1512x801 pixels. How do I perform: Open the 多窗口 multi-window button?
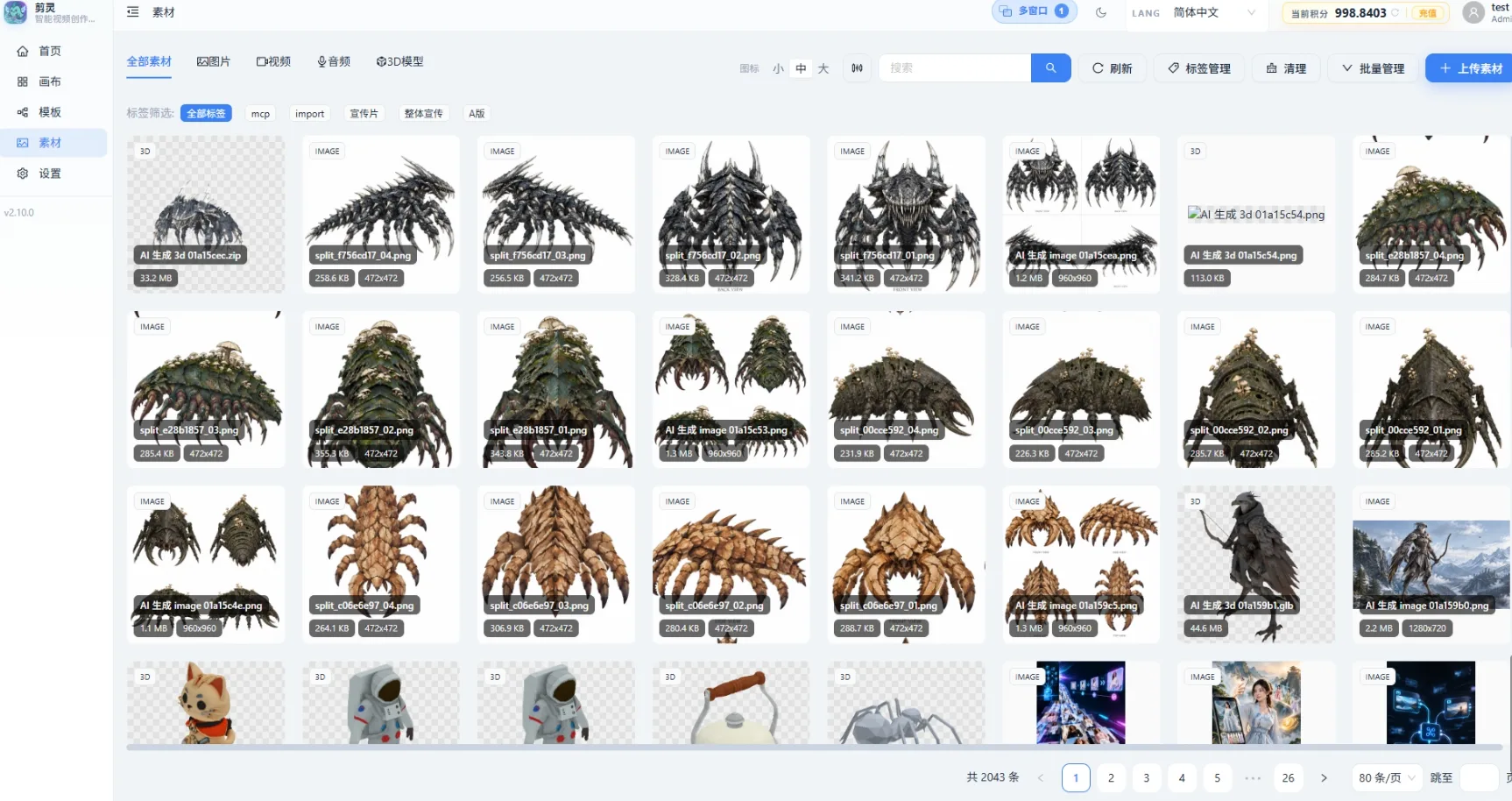click(1035, 11)
